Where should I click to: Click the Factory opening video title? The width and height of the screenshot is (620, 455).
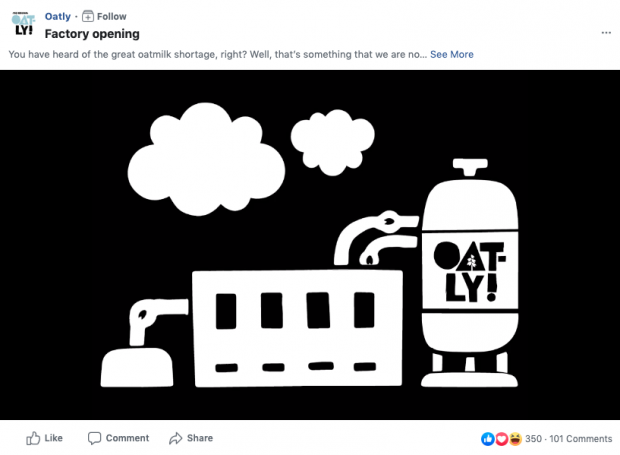point(92,34)
